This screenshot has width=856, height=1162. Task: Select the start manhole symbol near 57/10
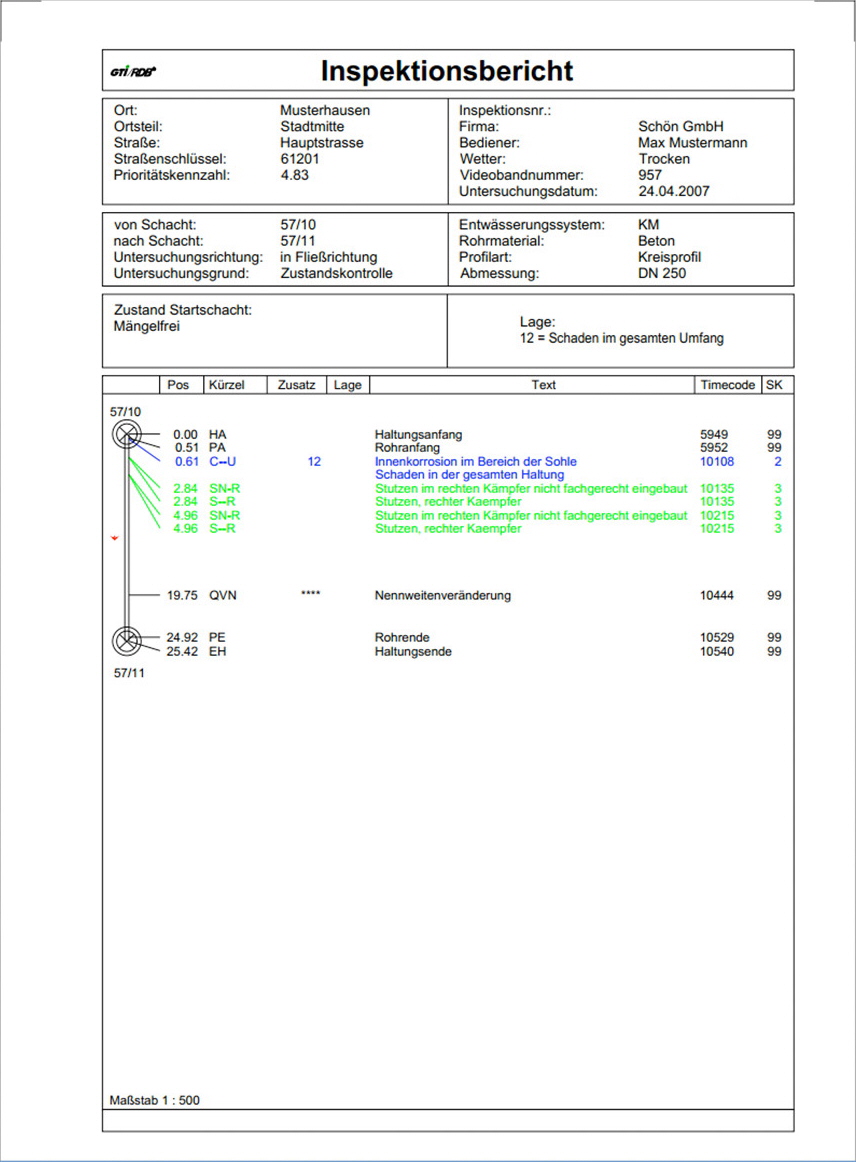[x=127, y=432]
